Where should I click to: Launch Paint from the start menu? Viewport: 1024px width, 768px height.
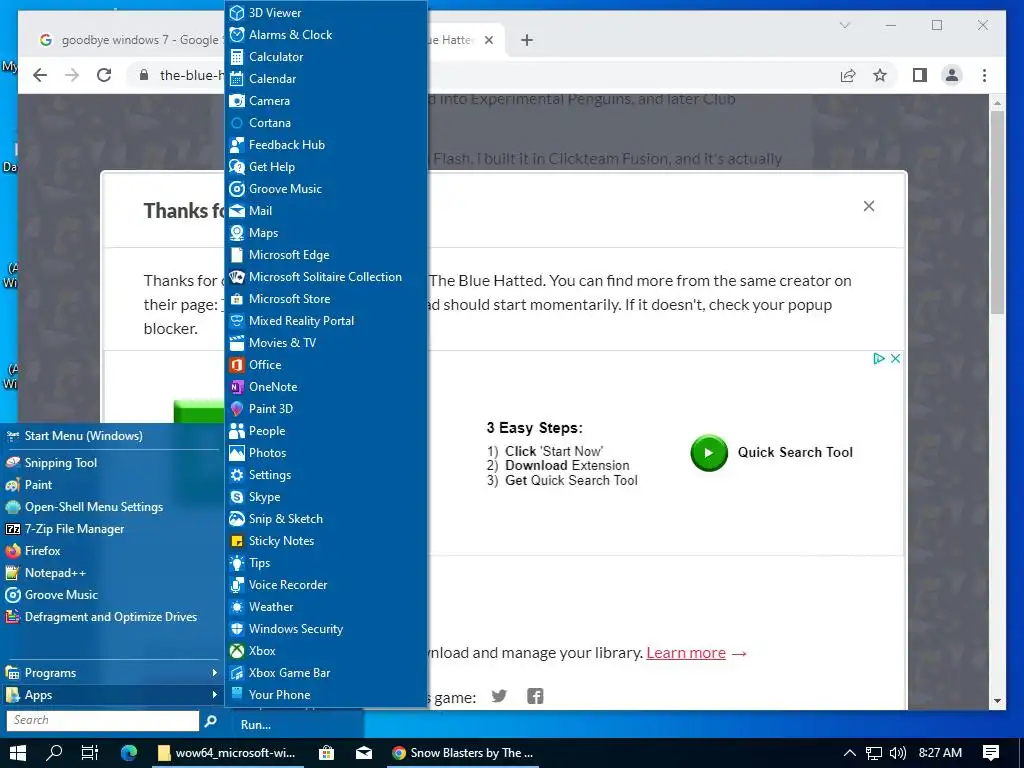(x=112, y=485)
